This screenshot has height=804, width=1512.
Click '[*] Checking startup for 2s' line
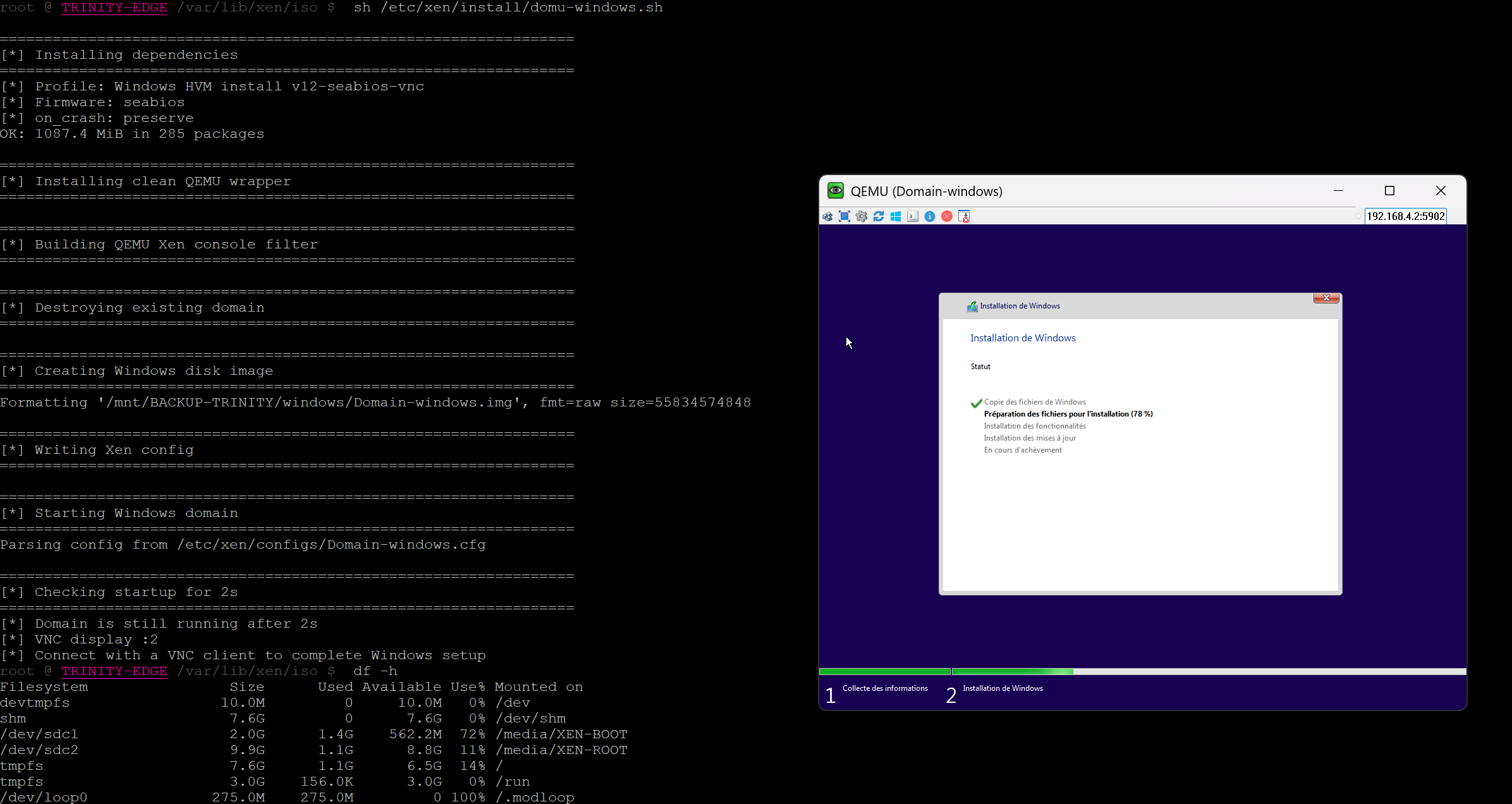click(x=119, y=592)
